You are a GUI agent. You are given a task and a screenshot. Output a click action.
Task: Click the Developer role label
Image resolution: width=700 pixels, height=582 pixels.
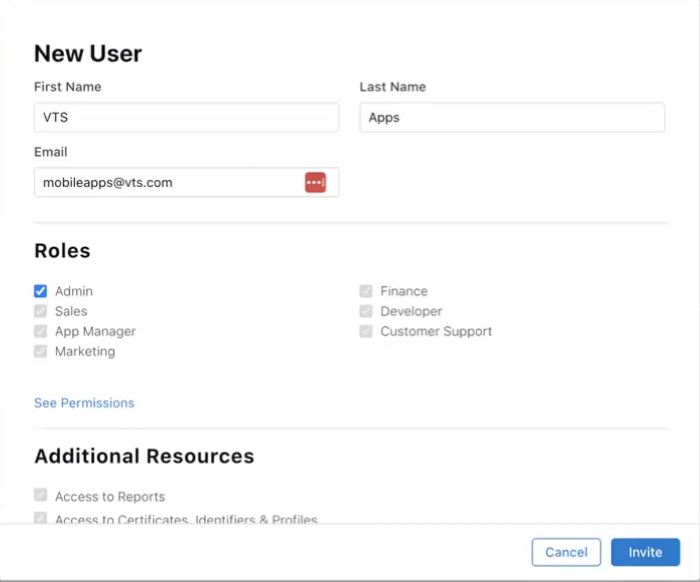point(411,311)
